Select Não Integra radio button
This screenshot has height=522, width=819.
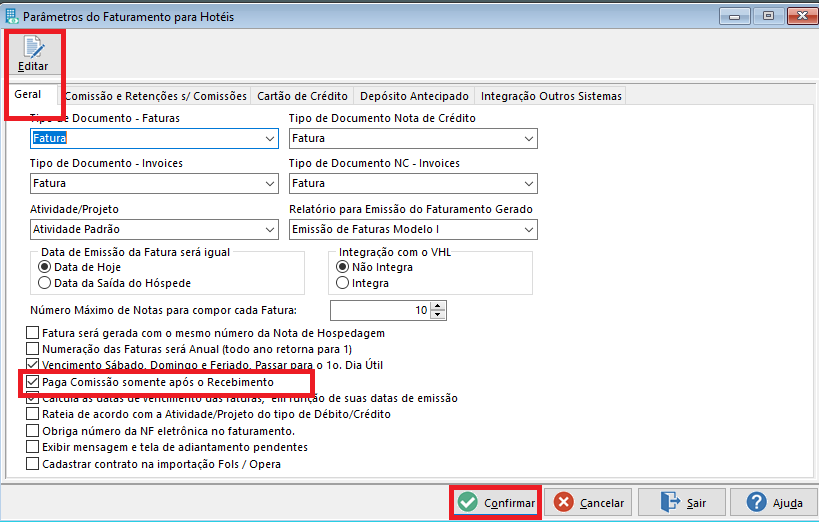pos(342,267)
